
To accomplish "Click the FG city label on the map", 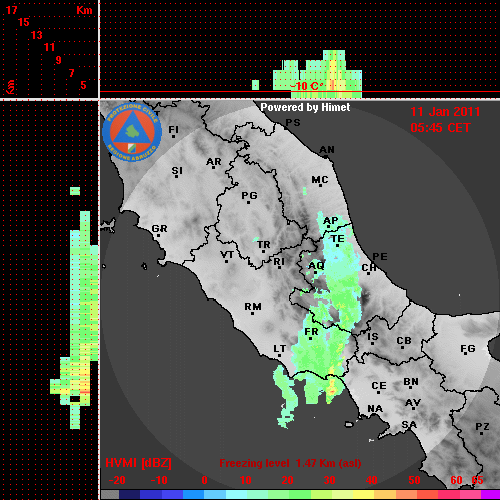I will click(x=468, y=349).
